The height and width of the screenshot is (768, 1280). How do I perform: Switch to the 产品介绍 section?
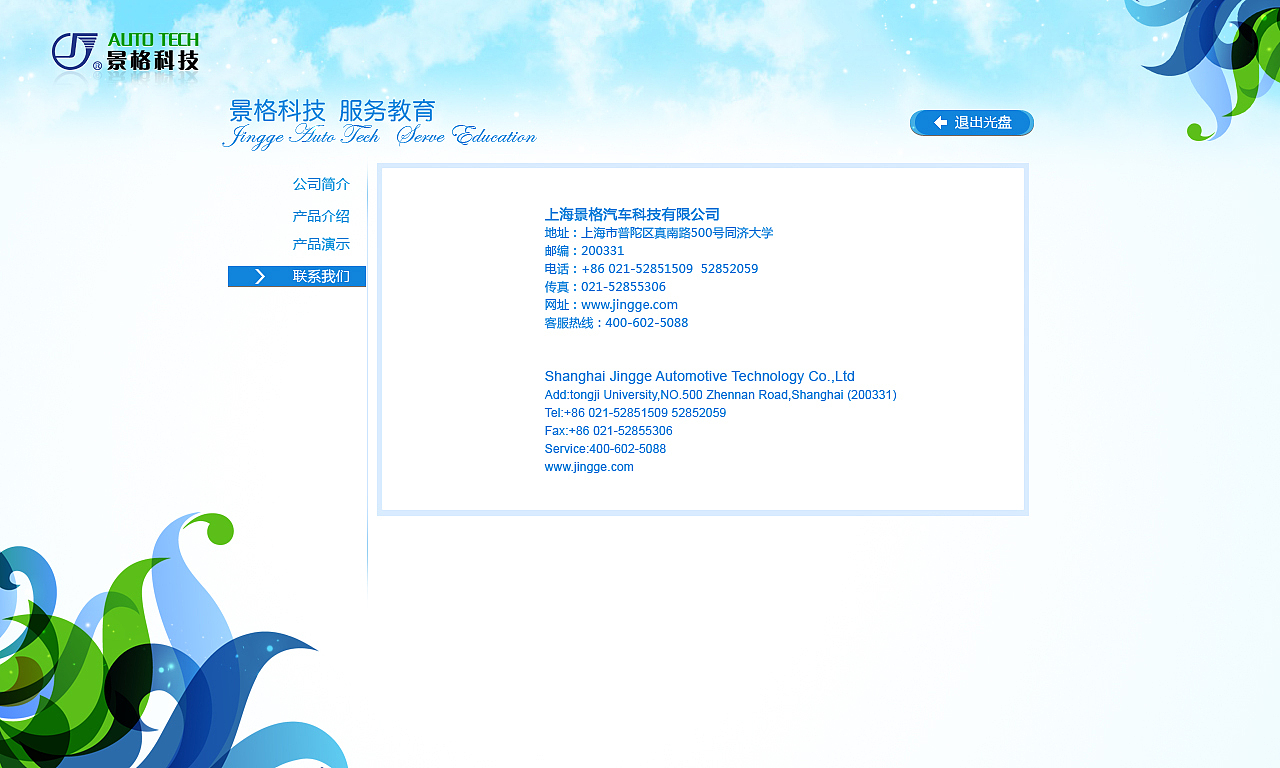coord(320,216)
